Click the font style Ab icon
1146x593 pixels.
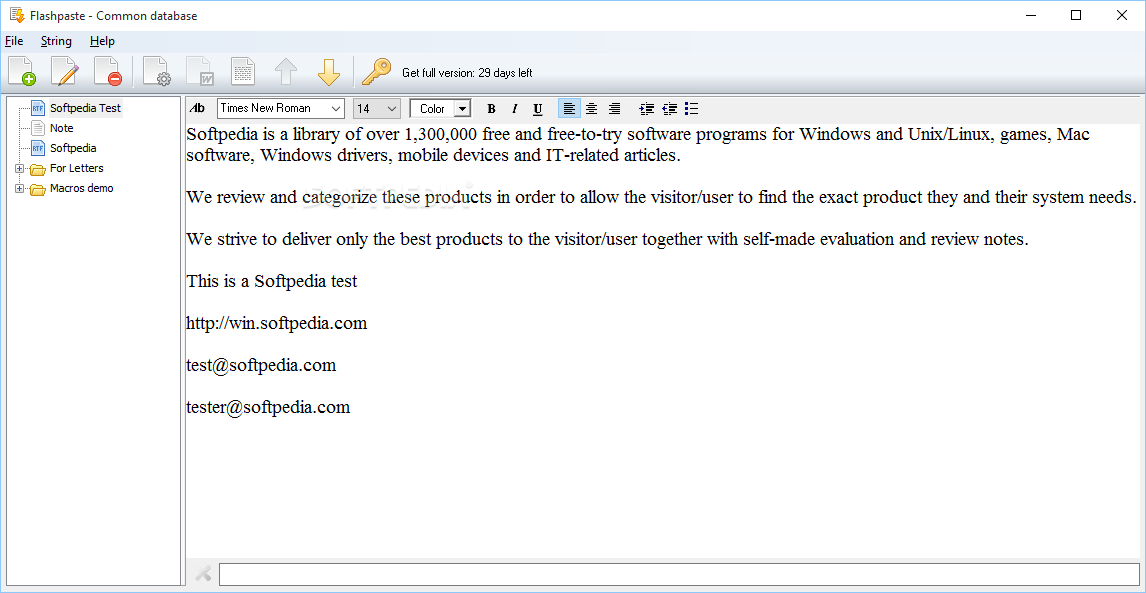[197, 109]
